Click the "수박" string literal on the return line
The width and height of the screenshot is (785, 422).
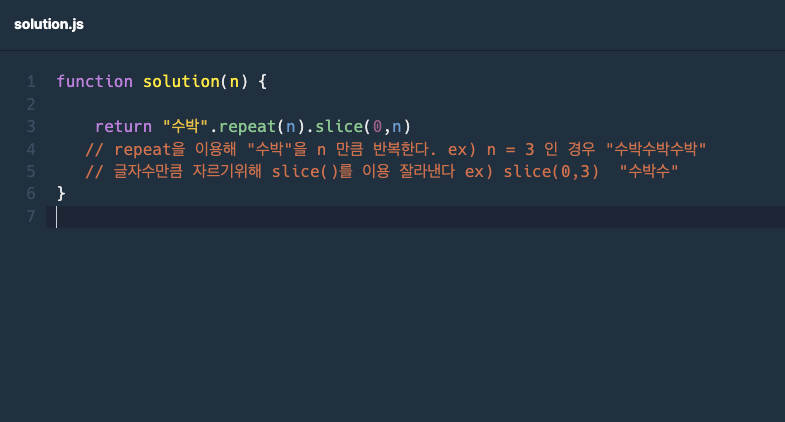point(185,126)
